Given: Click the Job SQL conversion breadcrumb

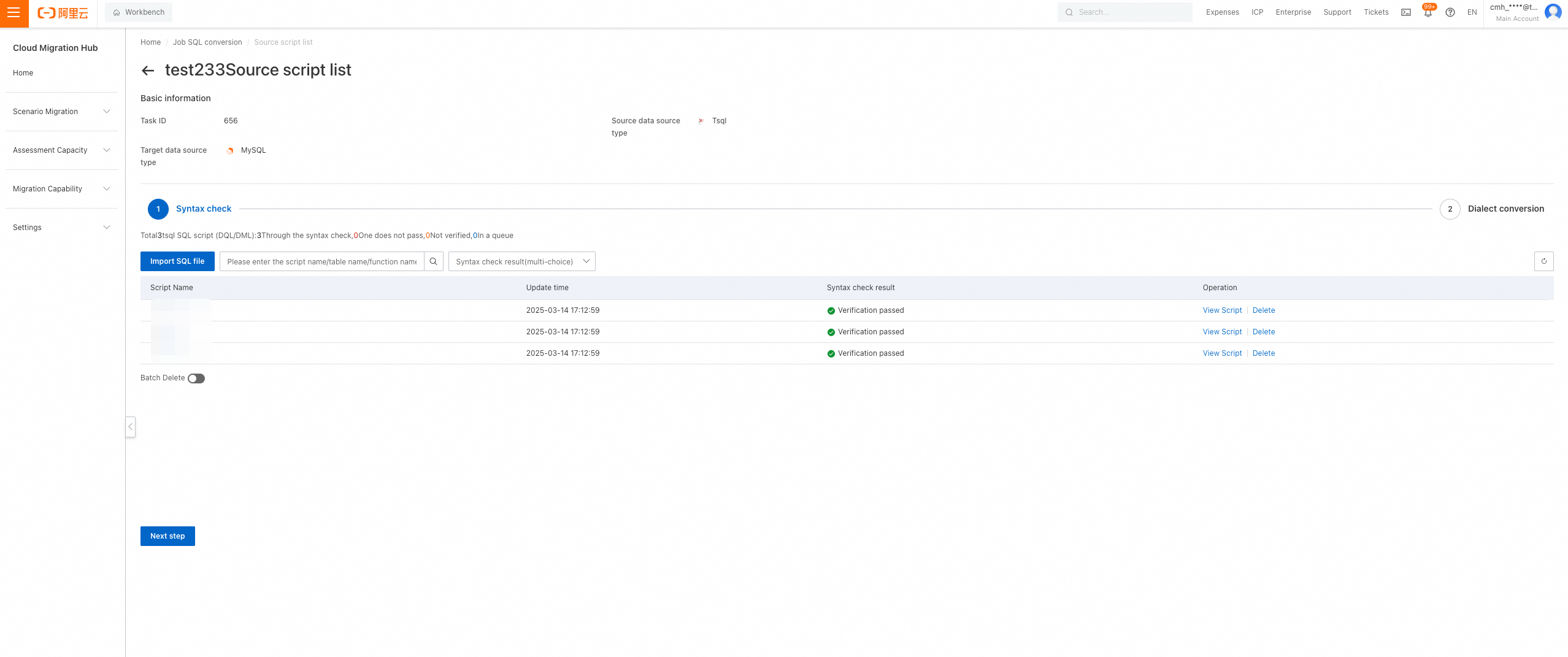Looking at the screenshot, I should pyautogui.click(x=207, y=42).
